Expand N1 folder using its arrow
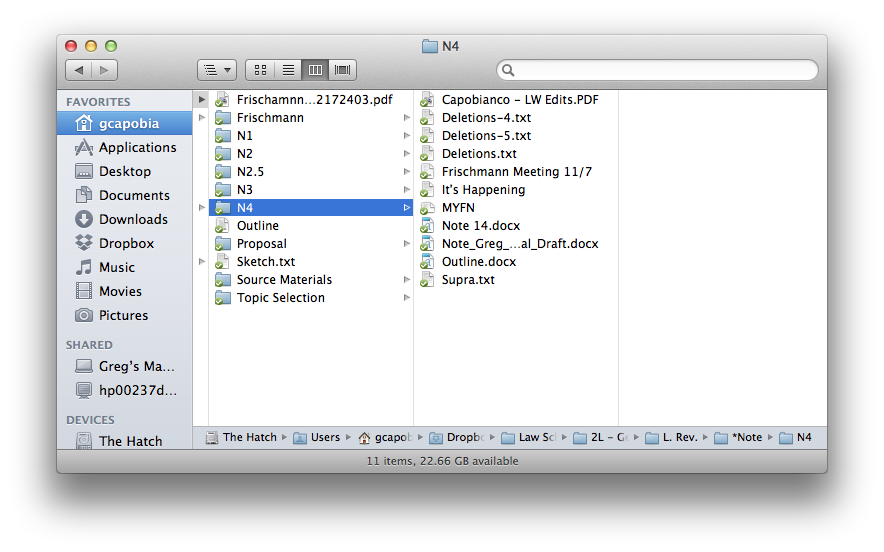 pyautogui.click(x=406, y=136)
